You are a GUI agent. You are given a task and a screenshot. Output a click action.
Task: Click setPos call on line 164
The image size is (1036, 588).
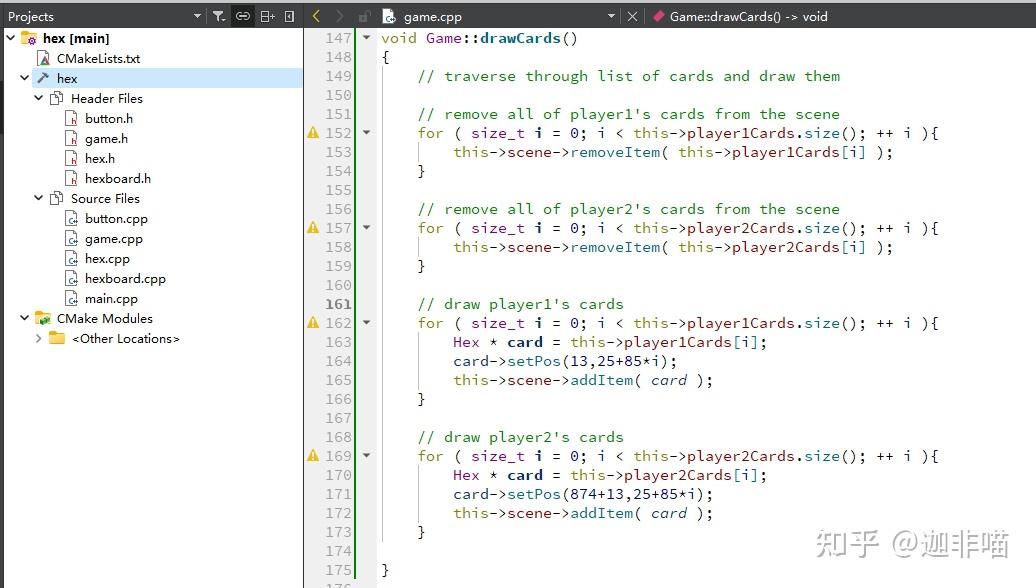tap(534, 361)
